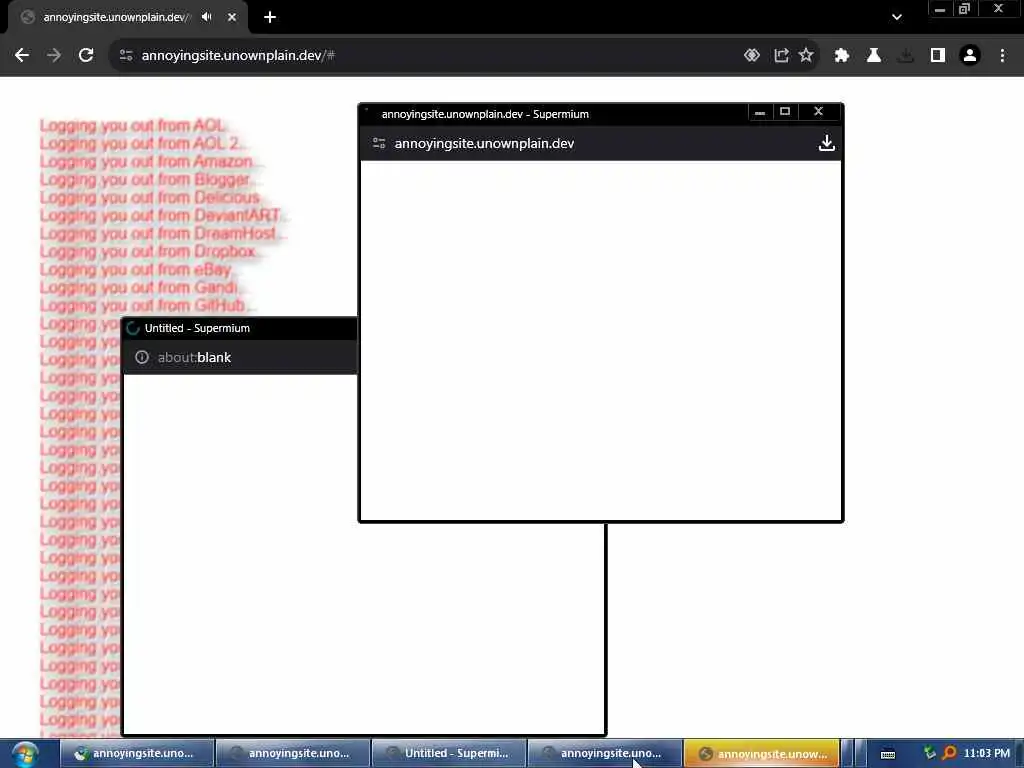Click the green network tray icon
The height and width of the screenshot is (768, 1024).
pos(929,753)
